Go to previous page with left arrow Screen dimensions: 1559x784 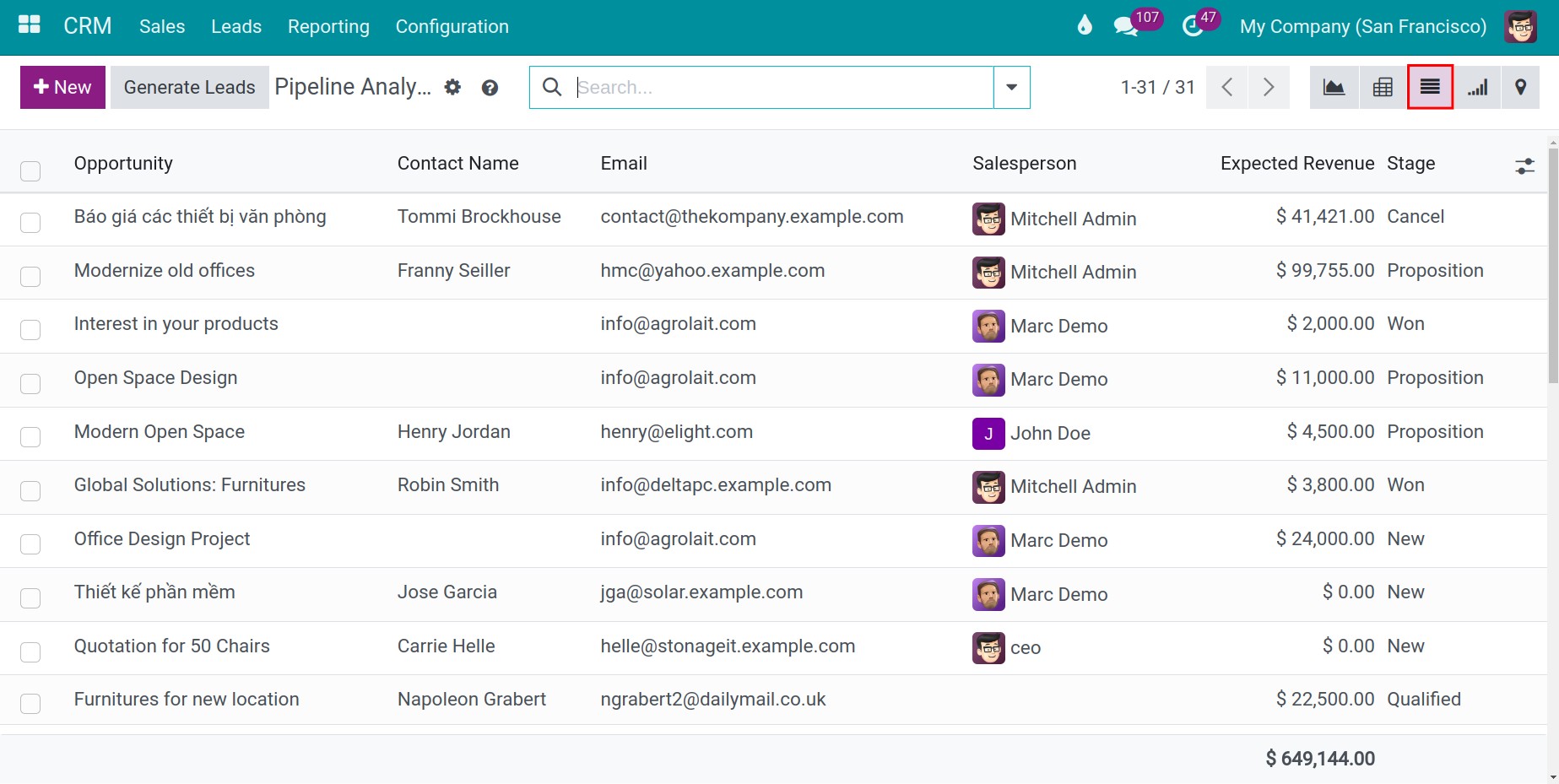(1227, 87)
